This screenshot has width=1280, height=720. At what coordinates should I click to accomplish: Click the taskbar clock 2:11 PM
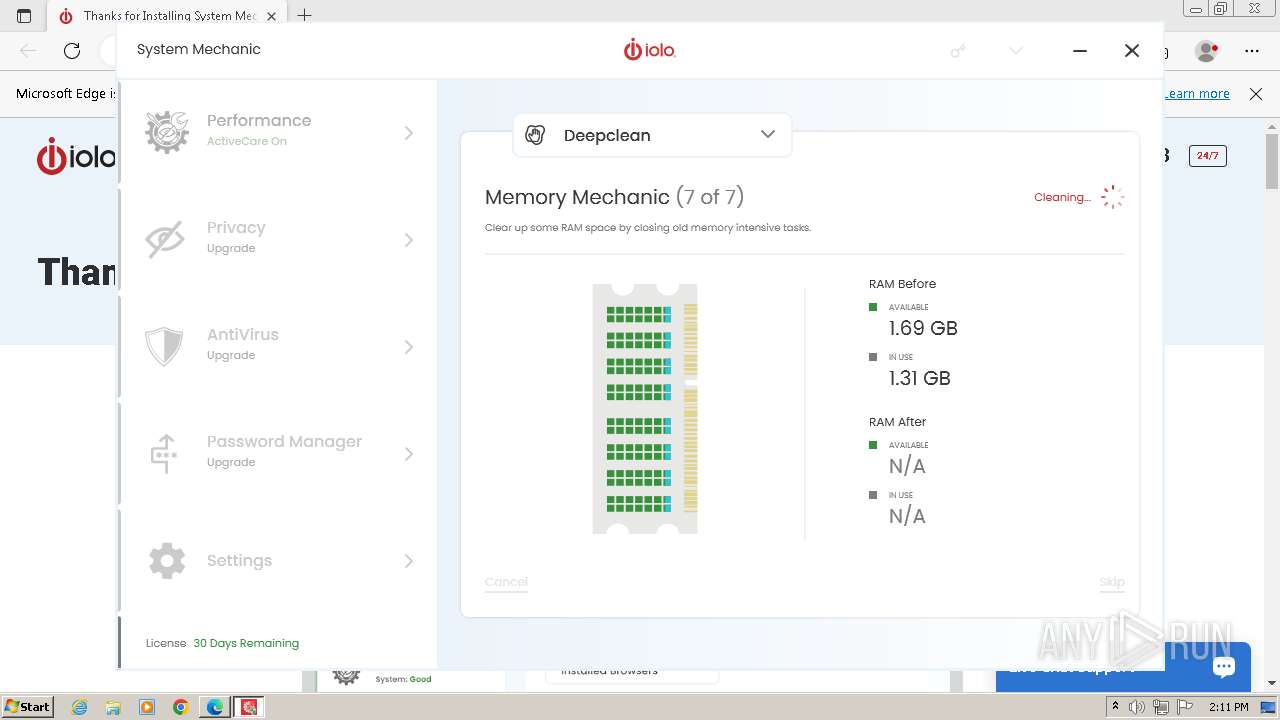point(1228,707)
